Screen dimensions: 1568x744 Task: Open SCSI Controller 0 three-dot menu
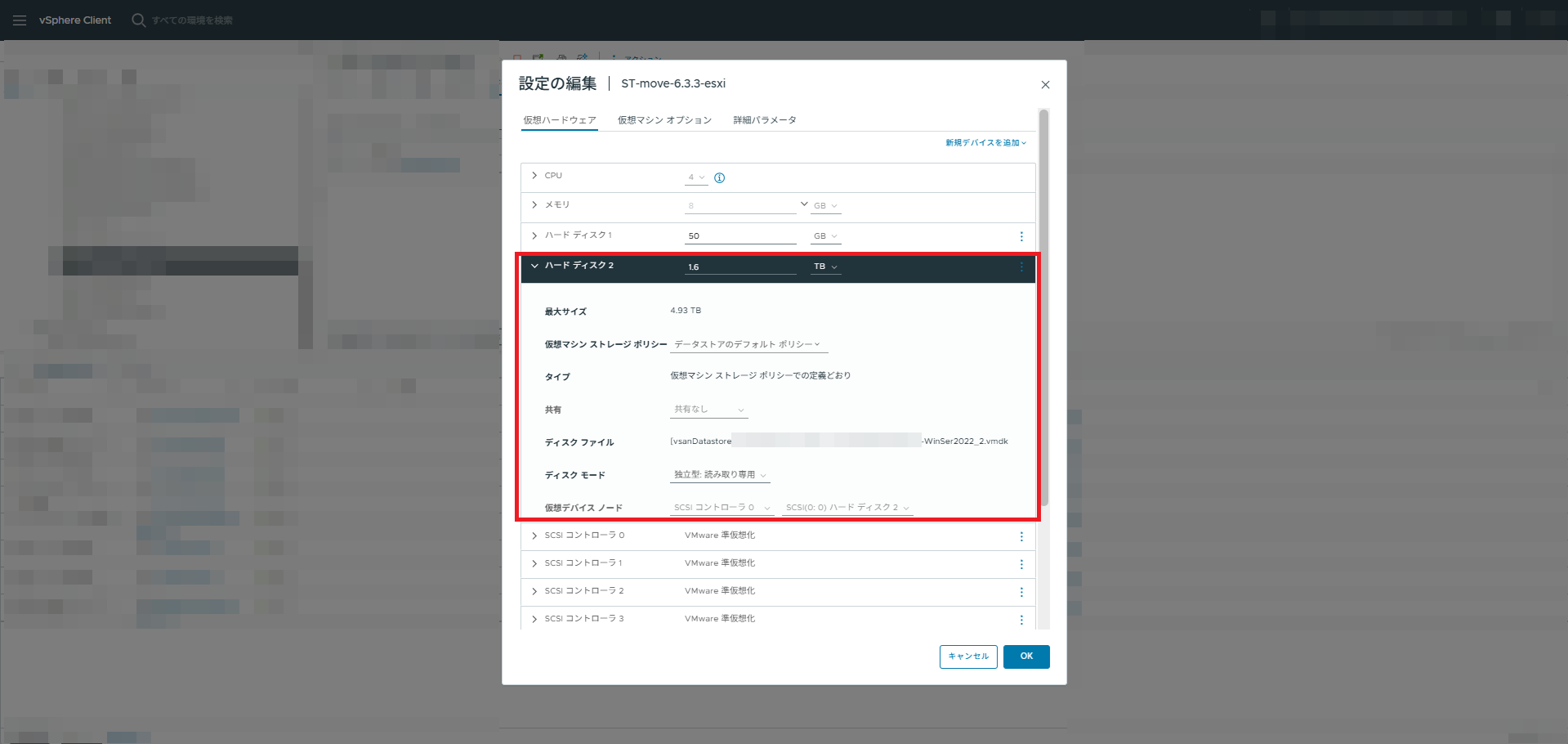point(1021,536)
